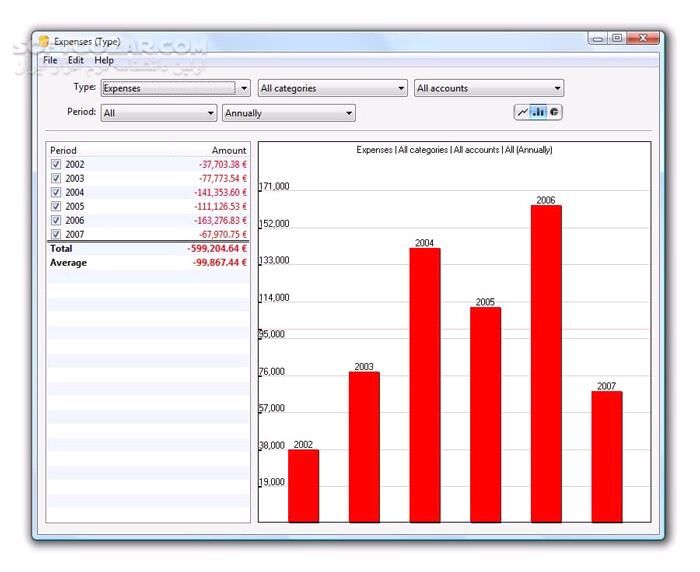The image size is (700, 572).
Task: Select the 2003 row in period list
Action: coord(148,178)
